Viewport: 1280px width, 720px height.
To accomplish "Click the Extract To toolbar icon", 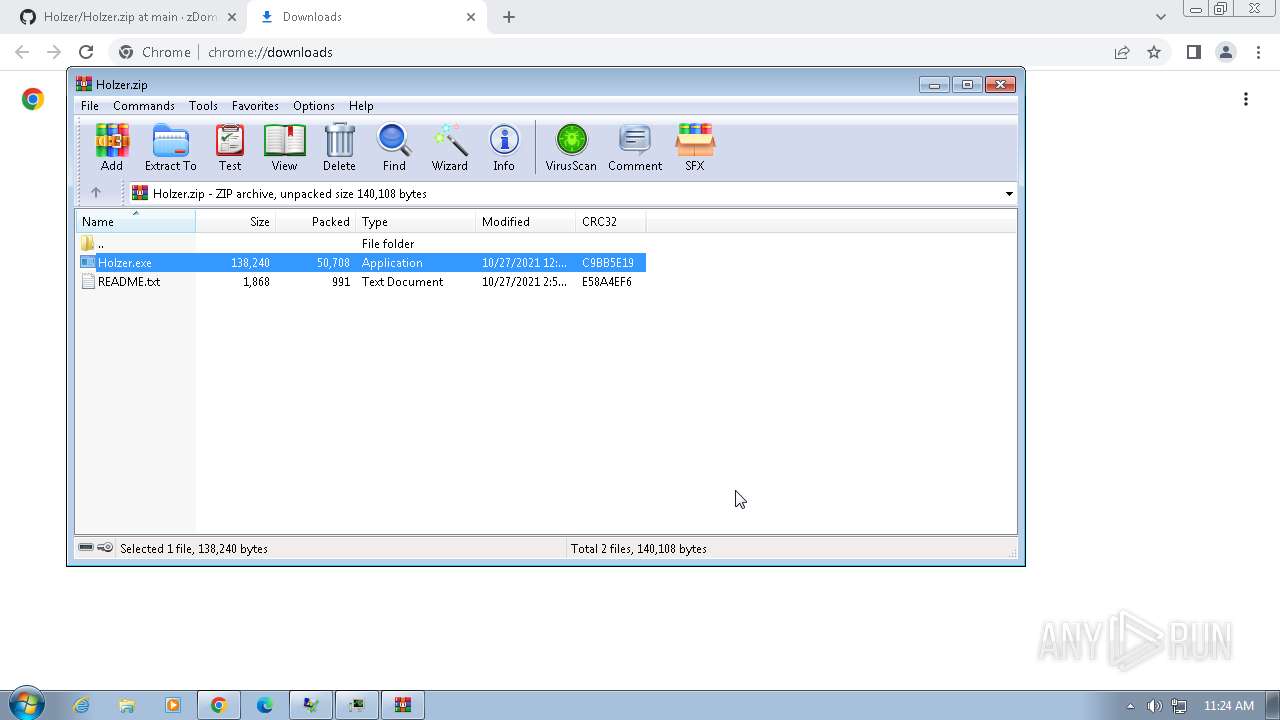I will [170, 147].
